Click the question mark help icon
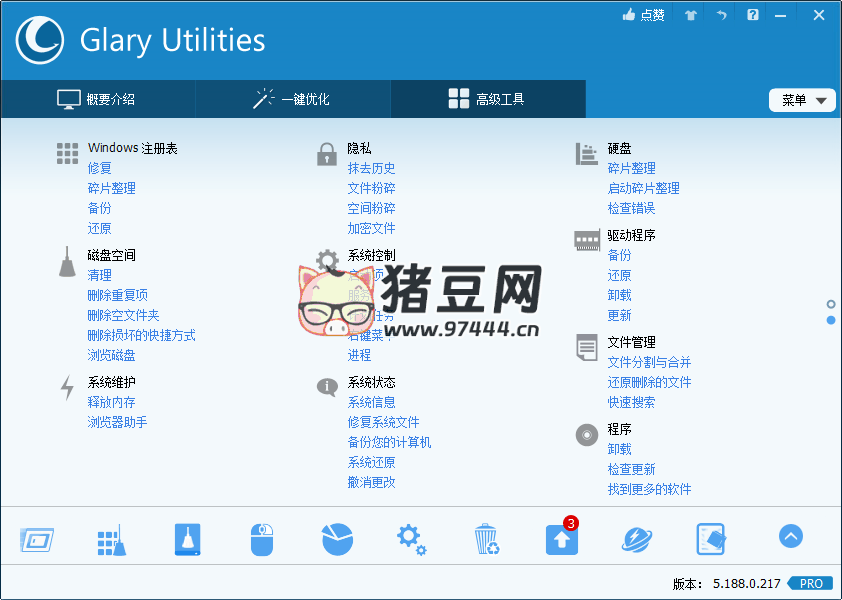This screenshot has height=600, width=842. (x=753, y=15)
